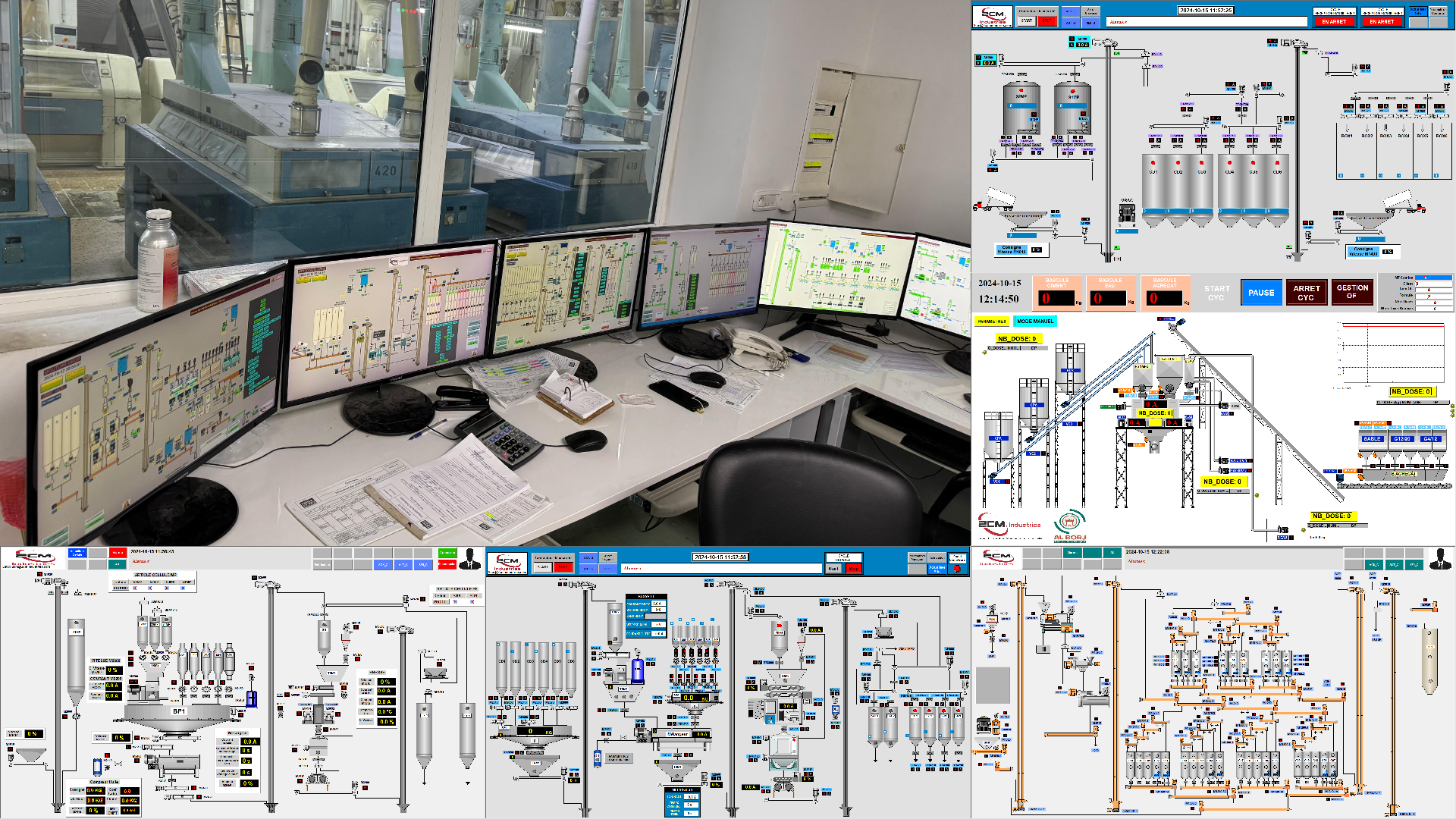Click the VRAC bulk truck icon
Screen dimensions: 1456x819
(1127, 213)
